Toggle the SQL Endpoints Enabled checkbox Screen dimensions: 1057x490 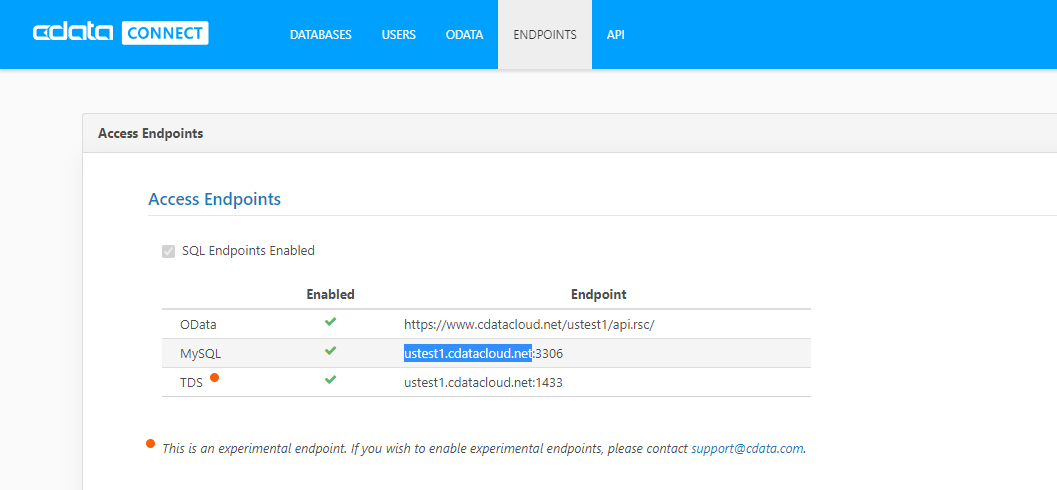point(169,251)
